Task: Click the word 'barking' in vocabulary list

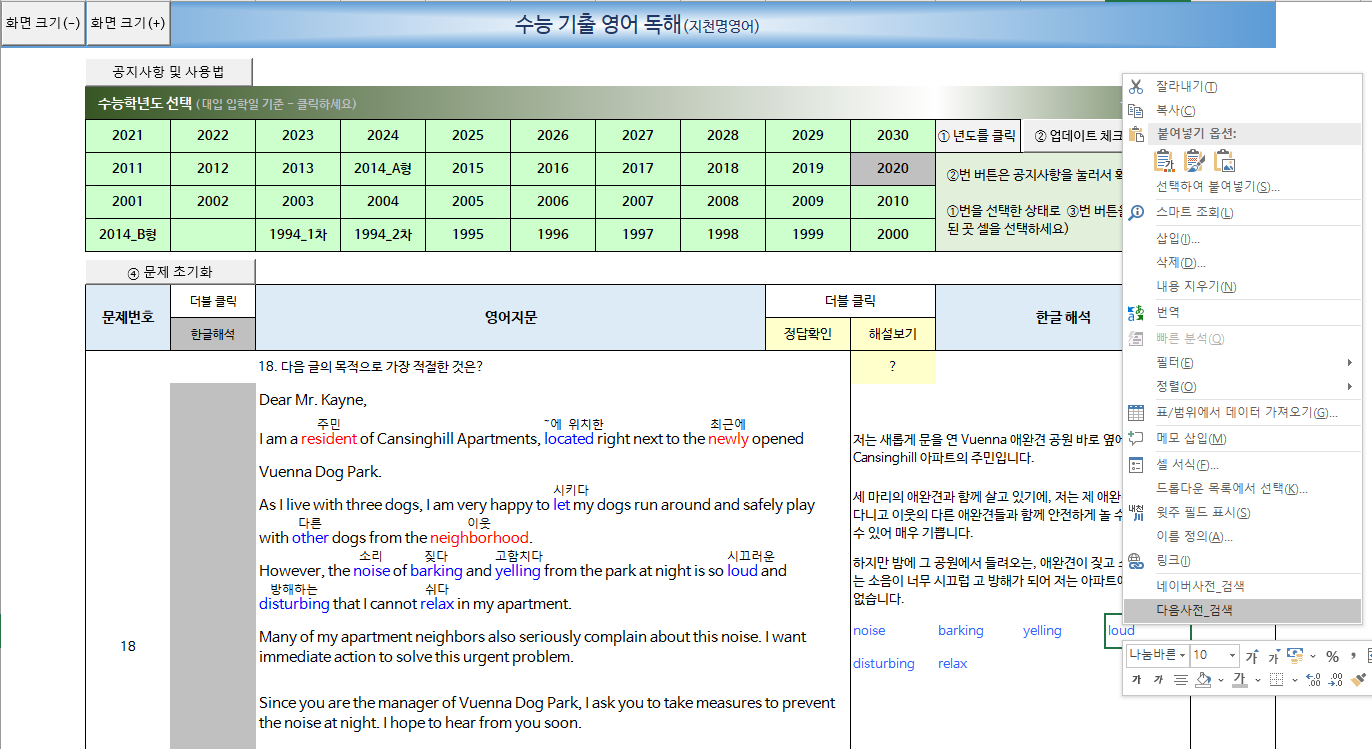Action: (x=961, y=631)
